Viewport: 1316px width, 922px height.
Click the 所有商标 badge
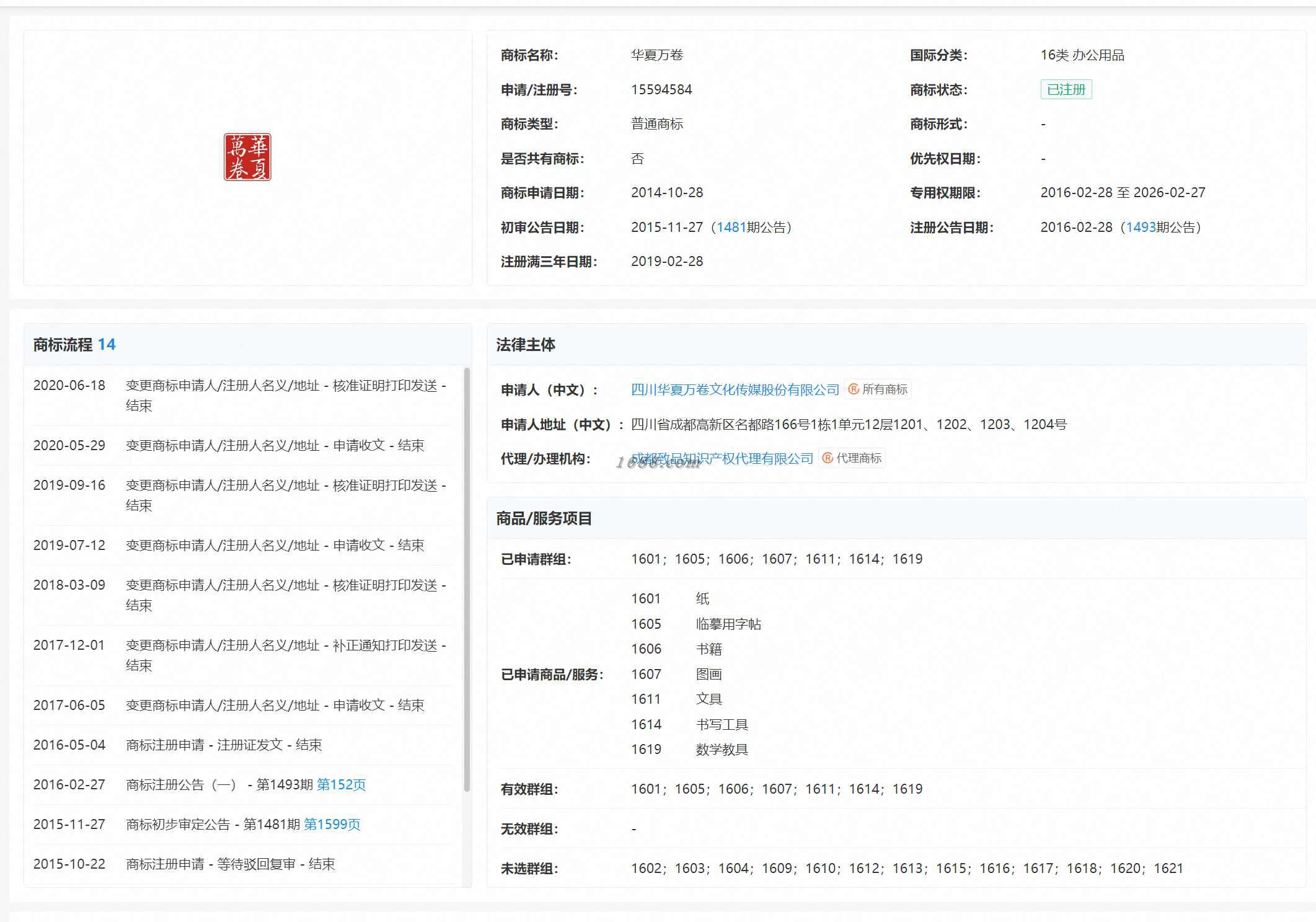coord(878,389)
